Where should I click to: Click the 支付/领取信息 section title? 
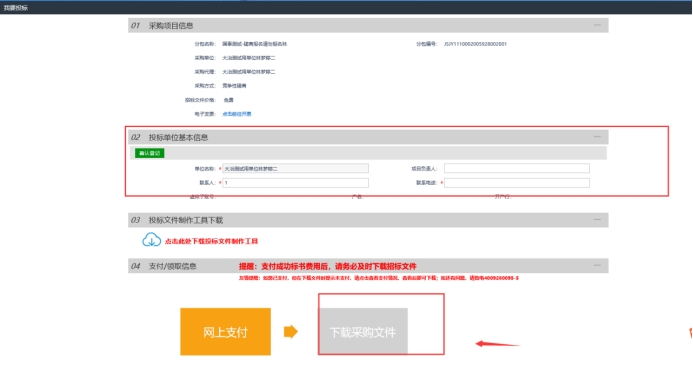pyautogui.click(x=172, y=266)
